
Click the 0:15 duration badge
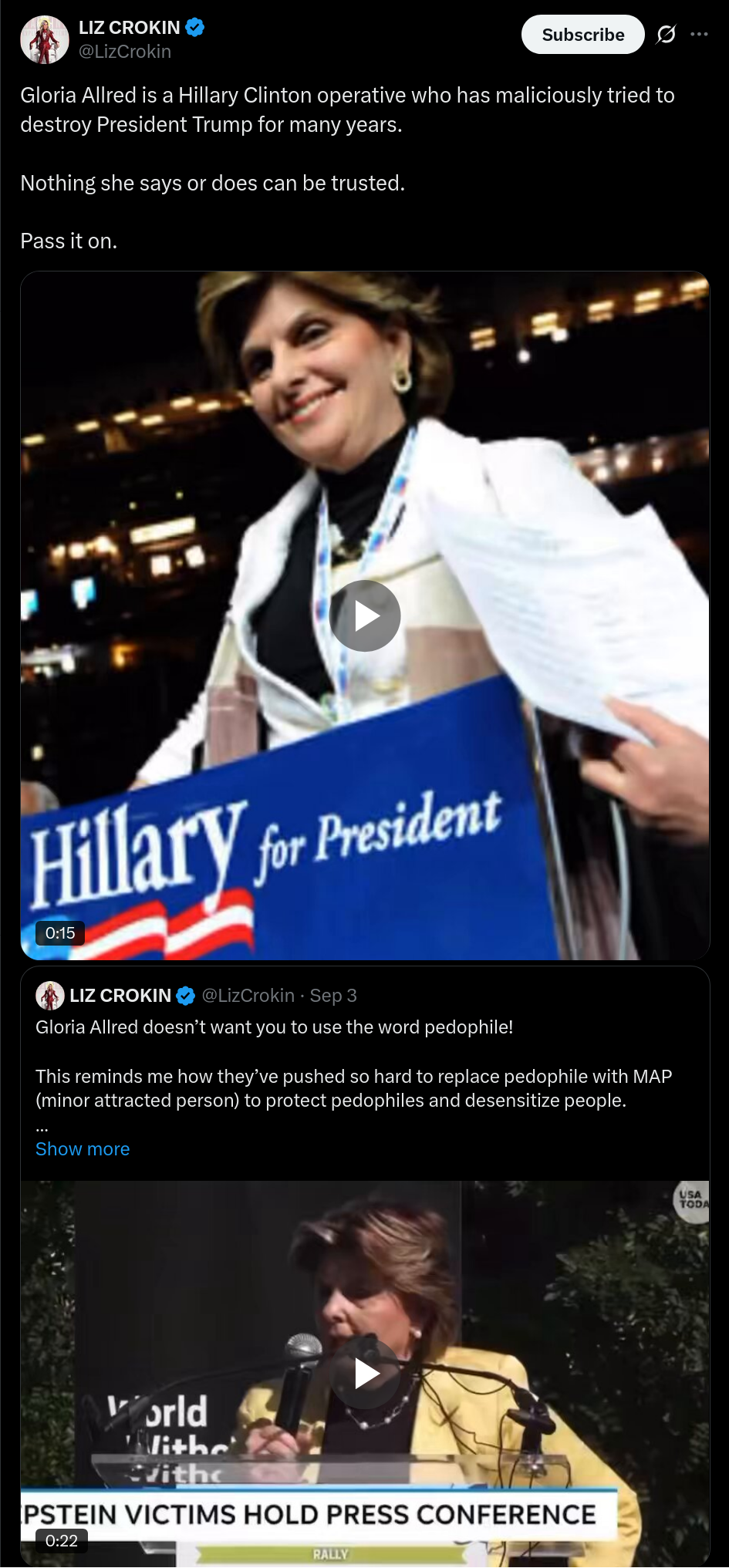[x=60, y=932]
